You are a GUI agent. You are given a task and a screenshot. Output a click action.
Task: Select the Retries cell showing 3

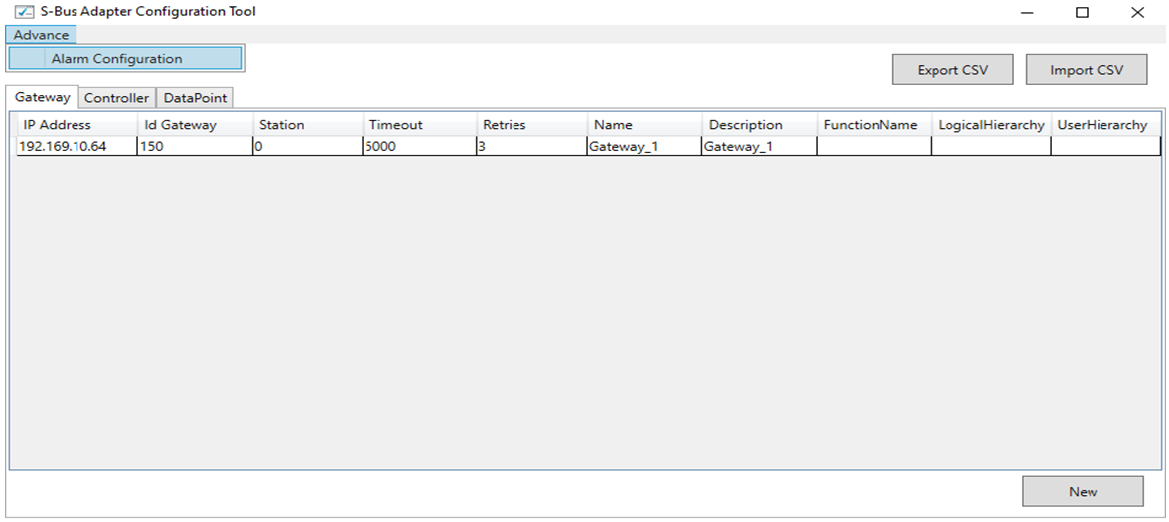(532, 146)
